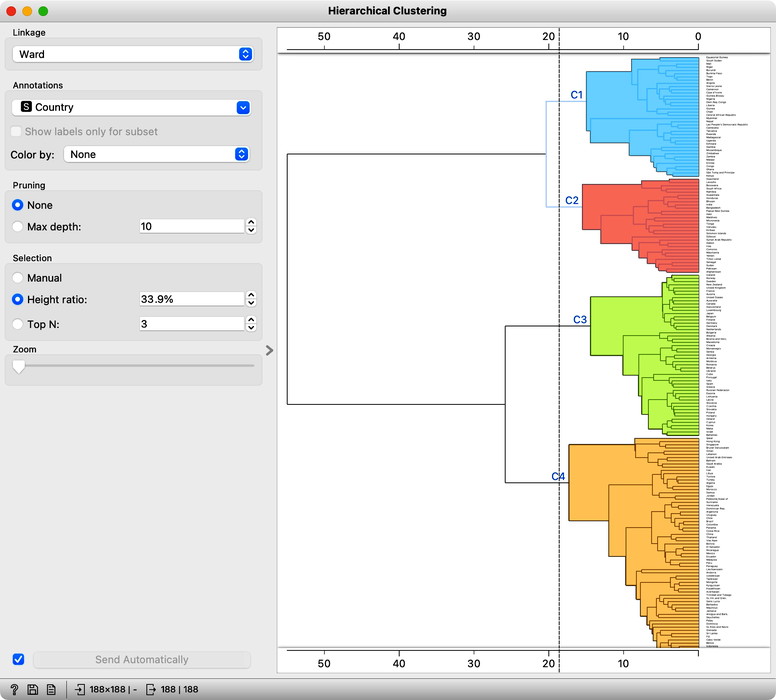The width and height of the screenshot is (776, 700).
Task: Open the report document icon
Action: pyautogui.click(x=51, y=689)
